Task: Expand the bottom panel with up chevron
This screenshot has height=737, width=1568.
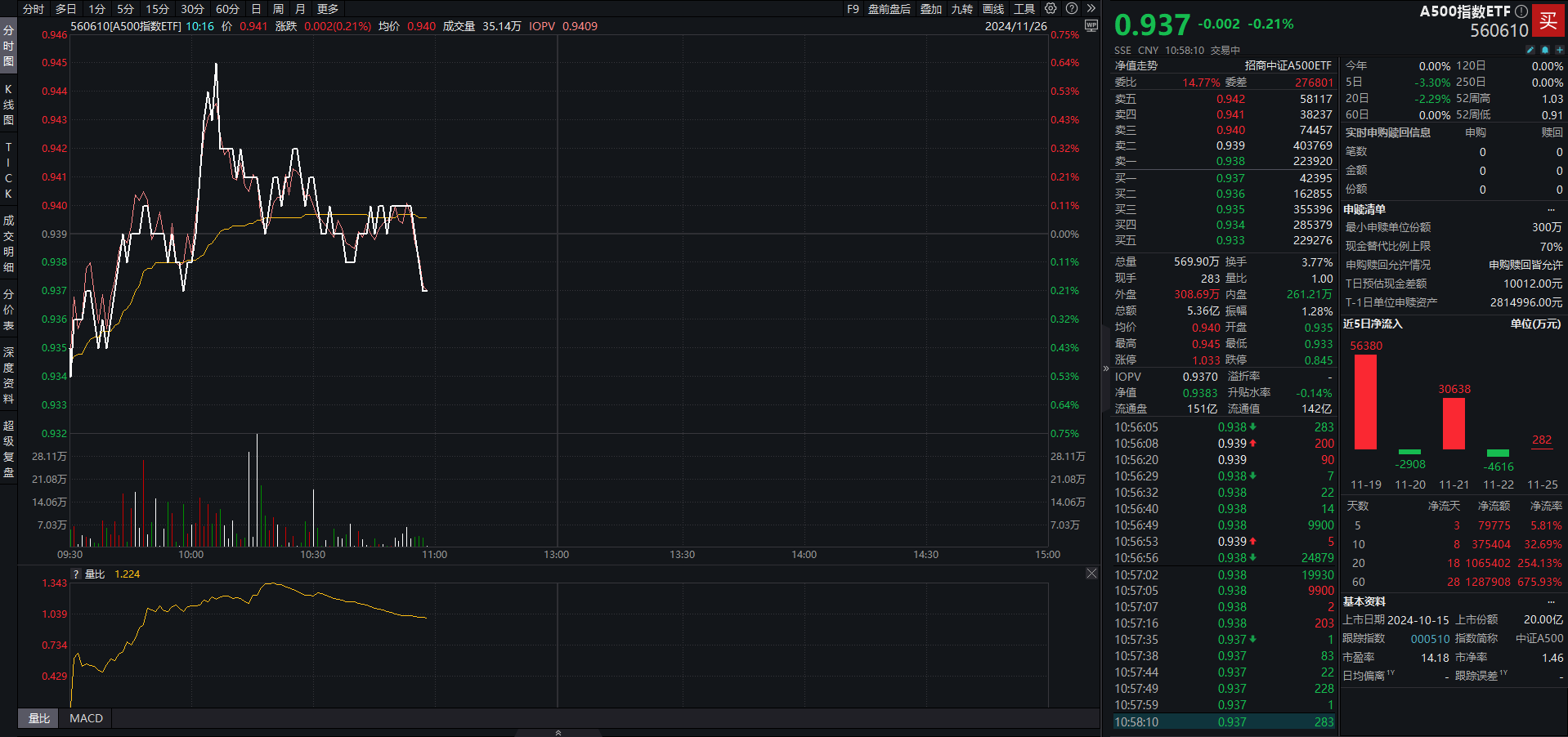Action: coord(558,732)
